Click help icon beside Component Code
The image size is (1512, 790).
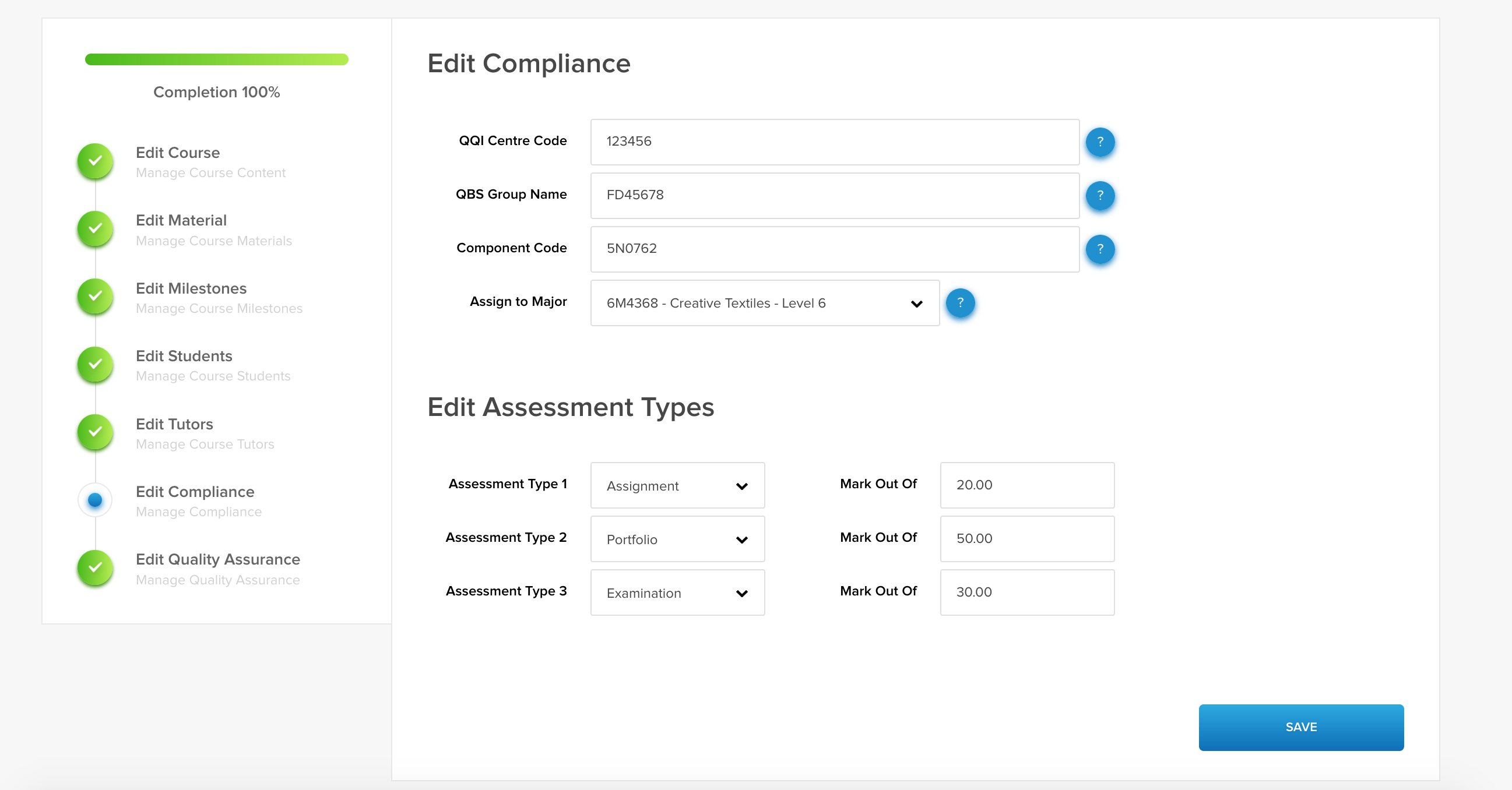(x=1099, y=249)
